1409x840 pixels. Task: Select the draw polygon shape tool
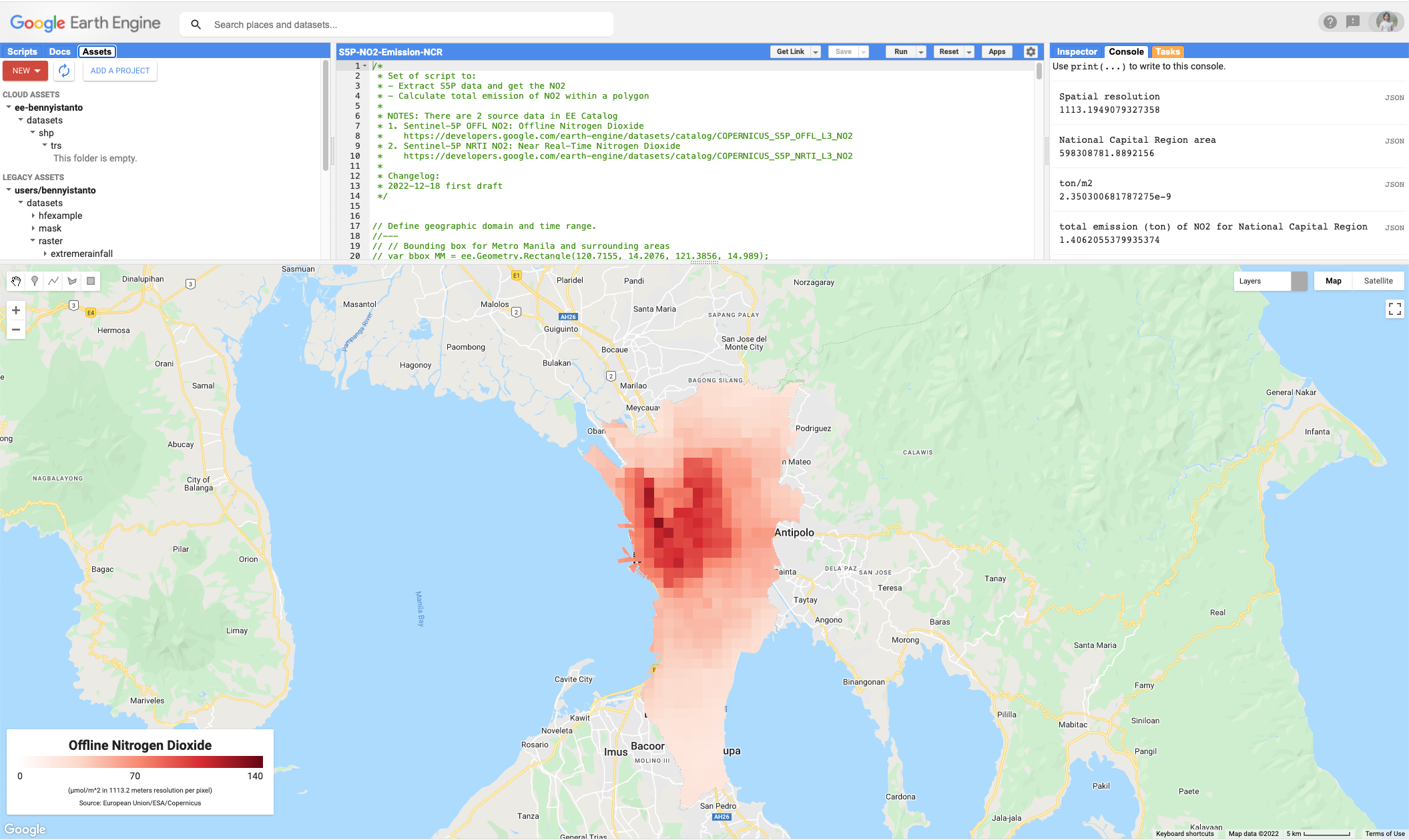(72, 281)
